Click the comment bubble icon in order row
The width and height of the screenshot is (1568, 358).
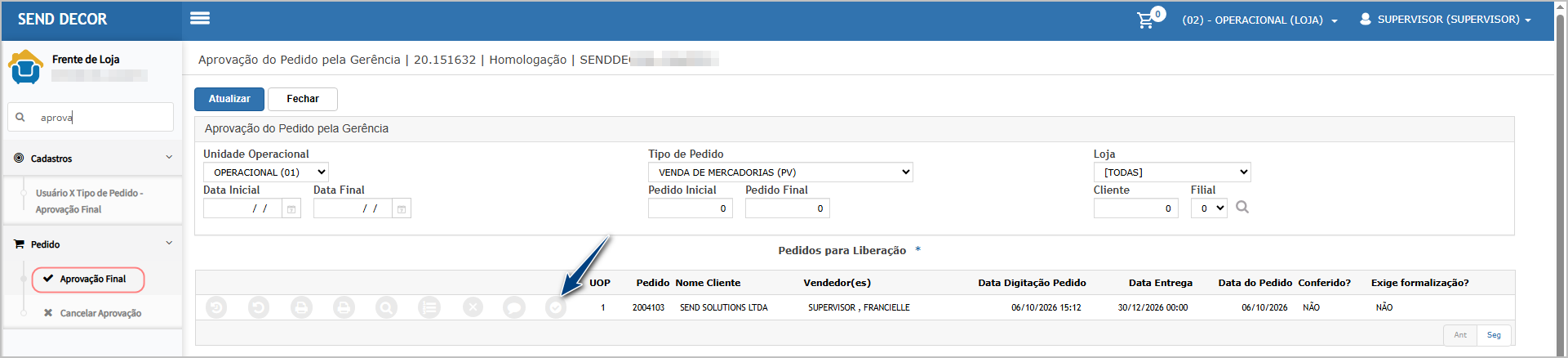(x=513, y=307)
